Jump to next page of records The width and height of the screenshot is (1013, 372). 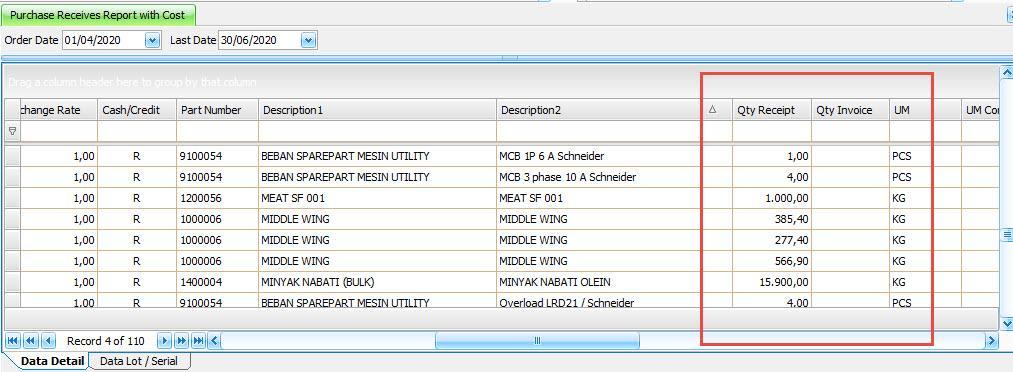(182, 341)
